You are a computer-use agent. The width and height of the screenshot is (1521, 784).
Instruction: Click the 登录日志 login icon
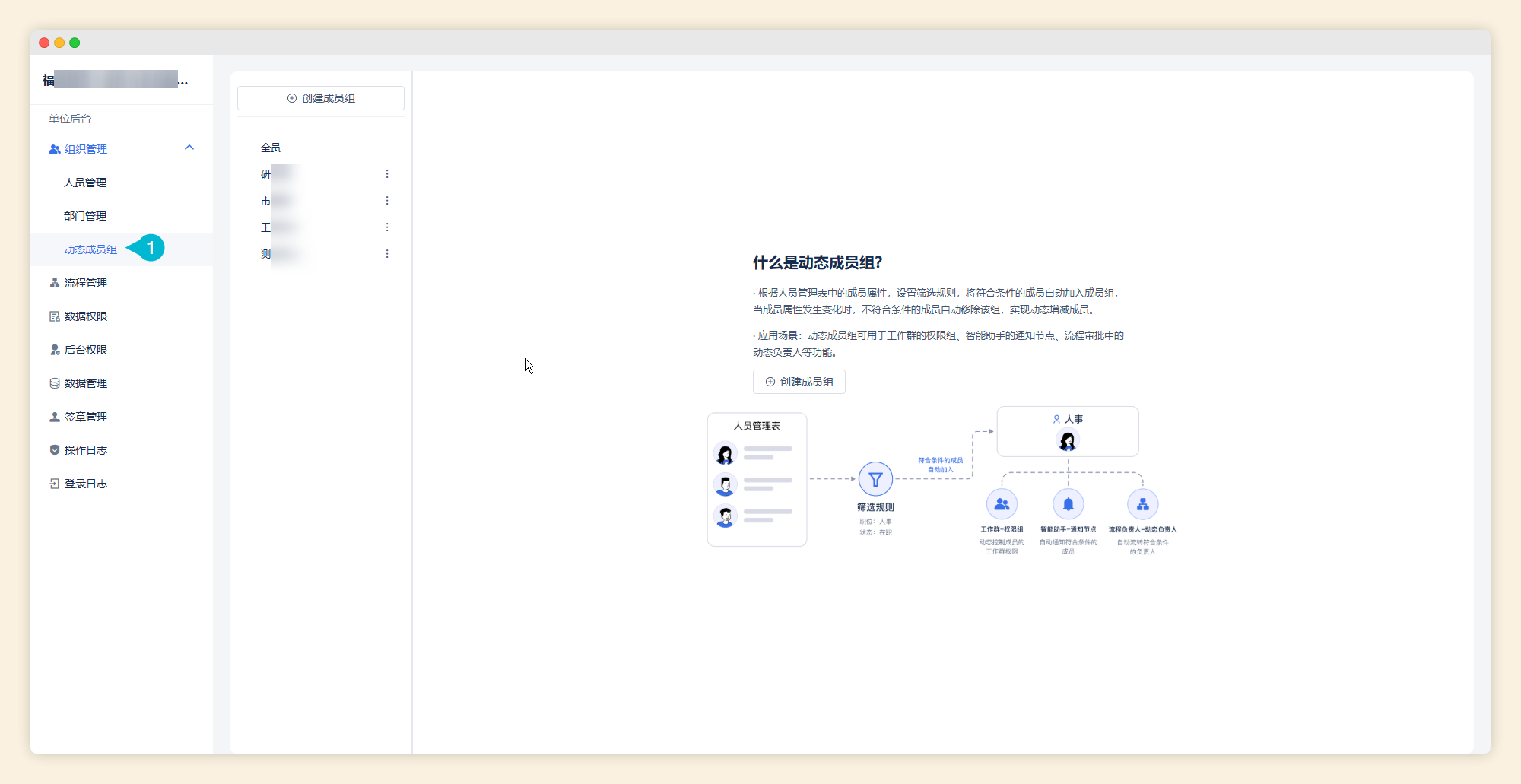point(55,484)
